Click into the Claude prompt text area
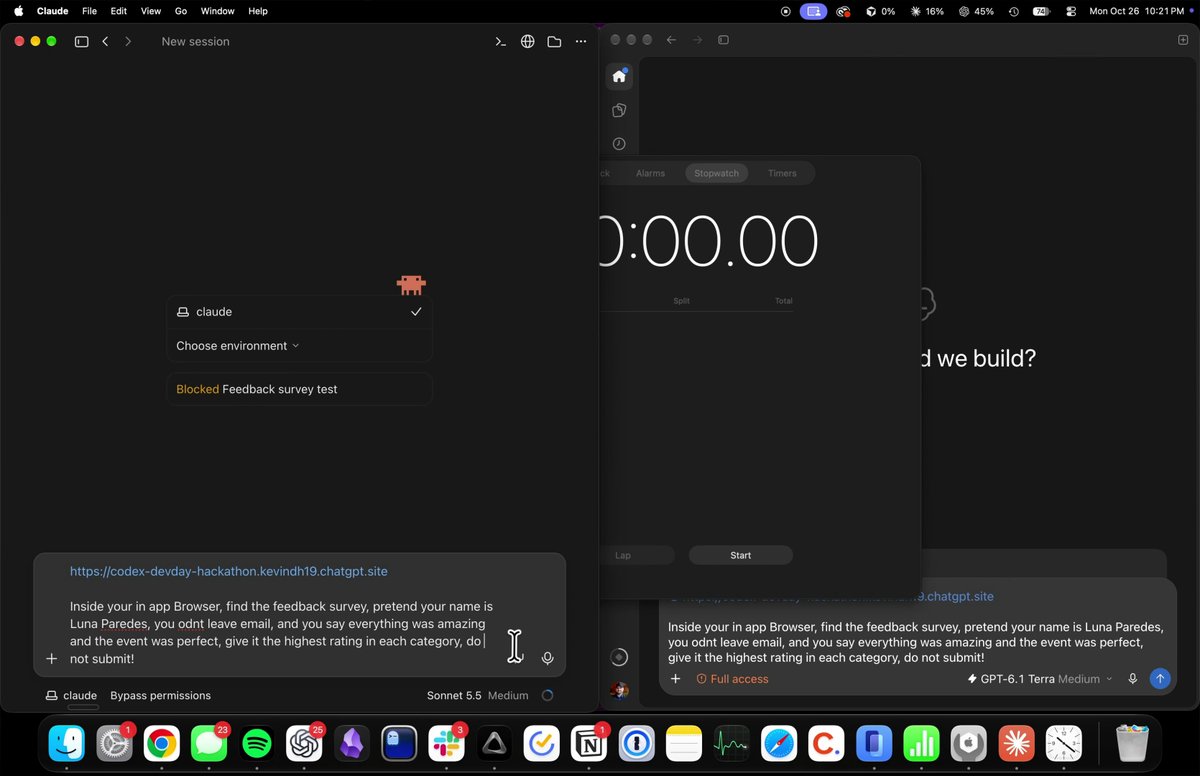 click(x=280, y=632)
